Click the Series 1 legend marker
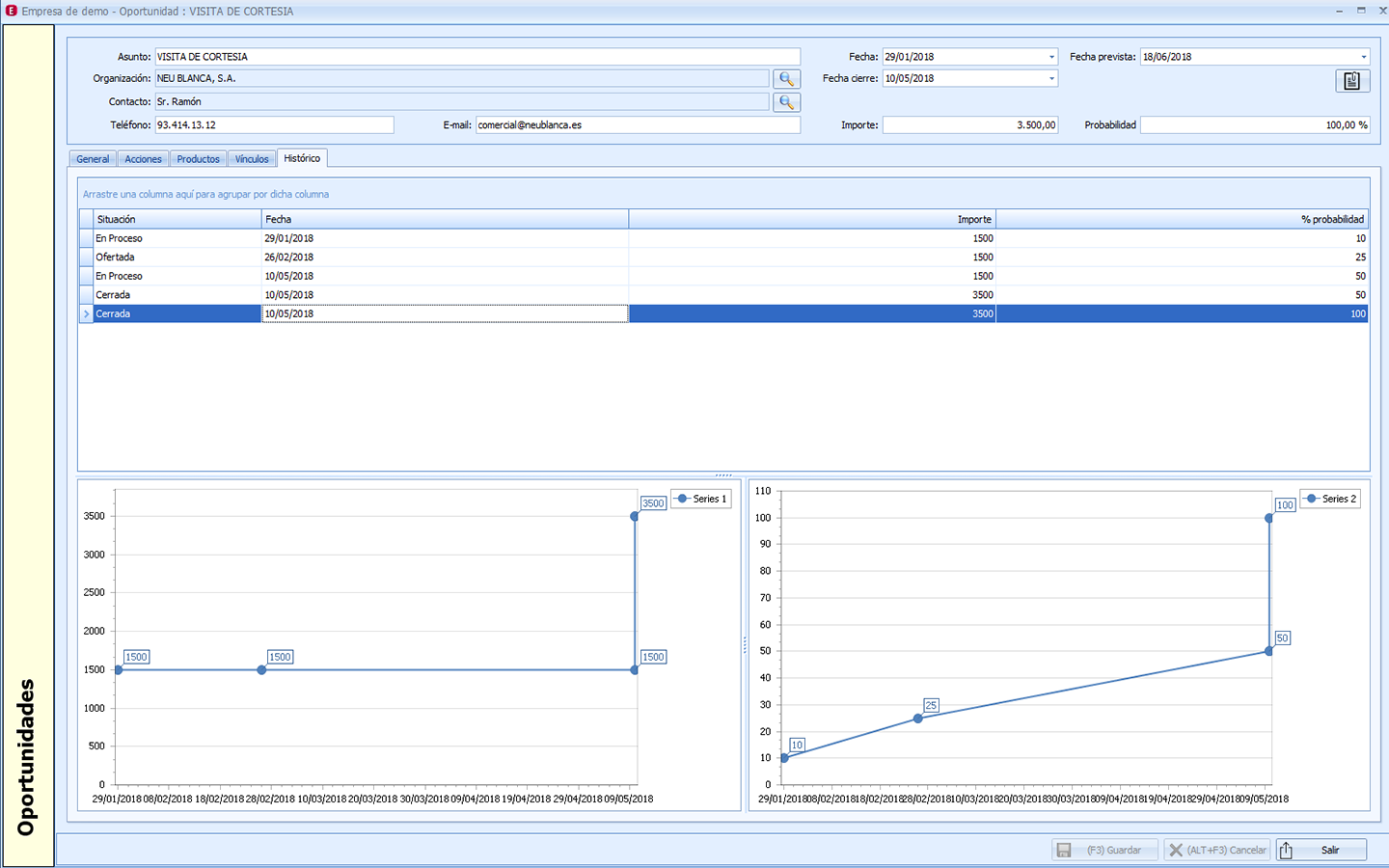The image size is (1389, 868). 683,499
